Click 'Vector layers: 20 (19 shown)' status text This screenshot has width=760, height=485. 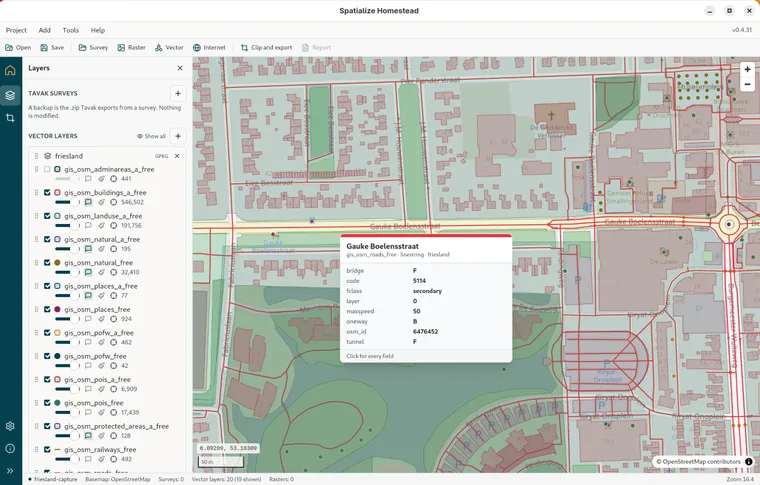pos(226,479)
